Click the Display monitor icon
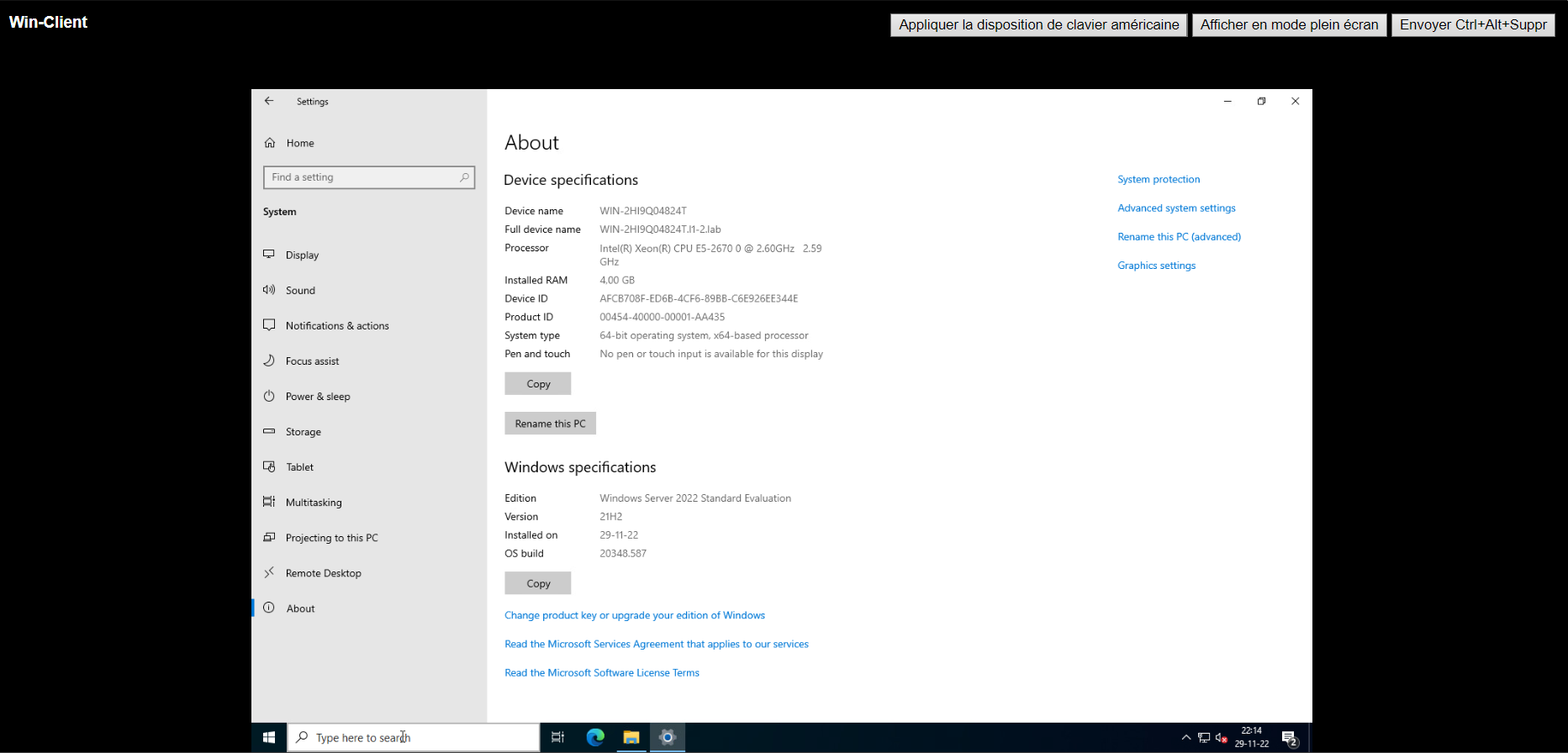Viewport: 1568px width, 753px height. click(x=269, y=254)
